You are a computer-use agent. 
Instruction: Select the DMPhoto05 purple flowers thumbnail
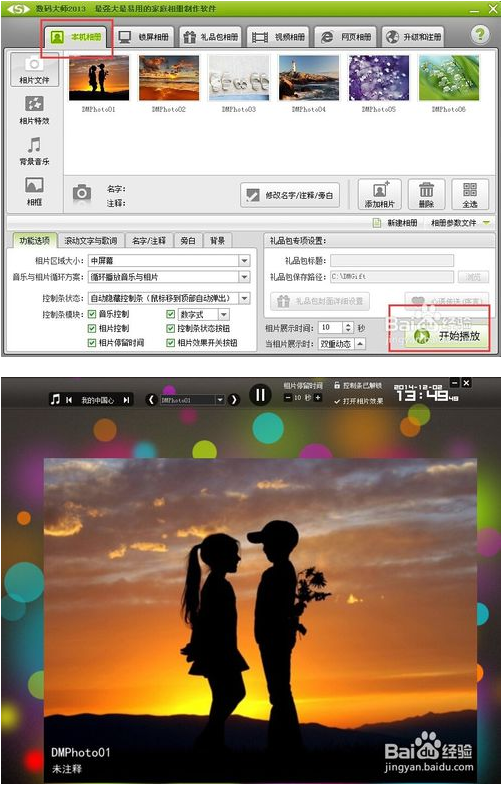click(379, 78)
